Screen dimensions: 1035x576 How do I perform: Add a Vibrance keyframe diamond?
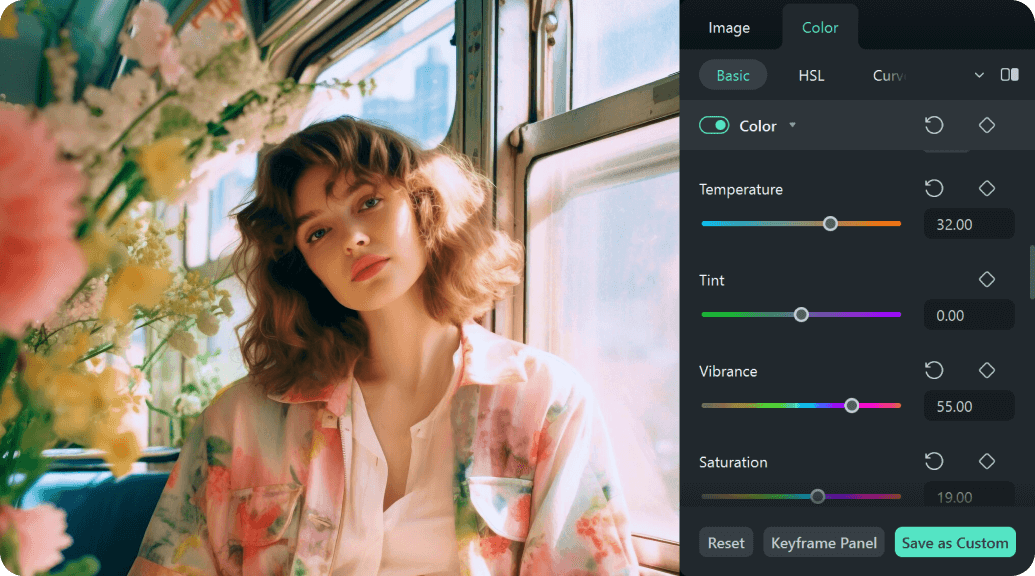(x=987, y=371)
